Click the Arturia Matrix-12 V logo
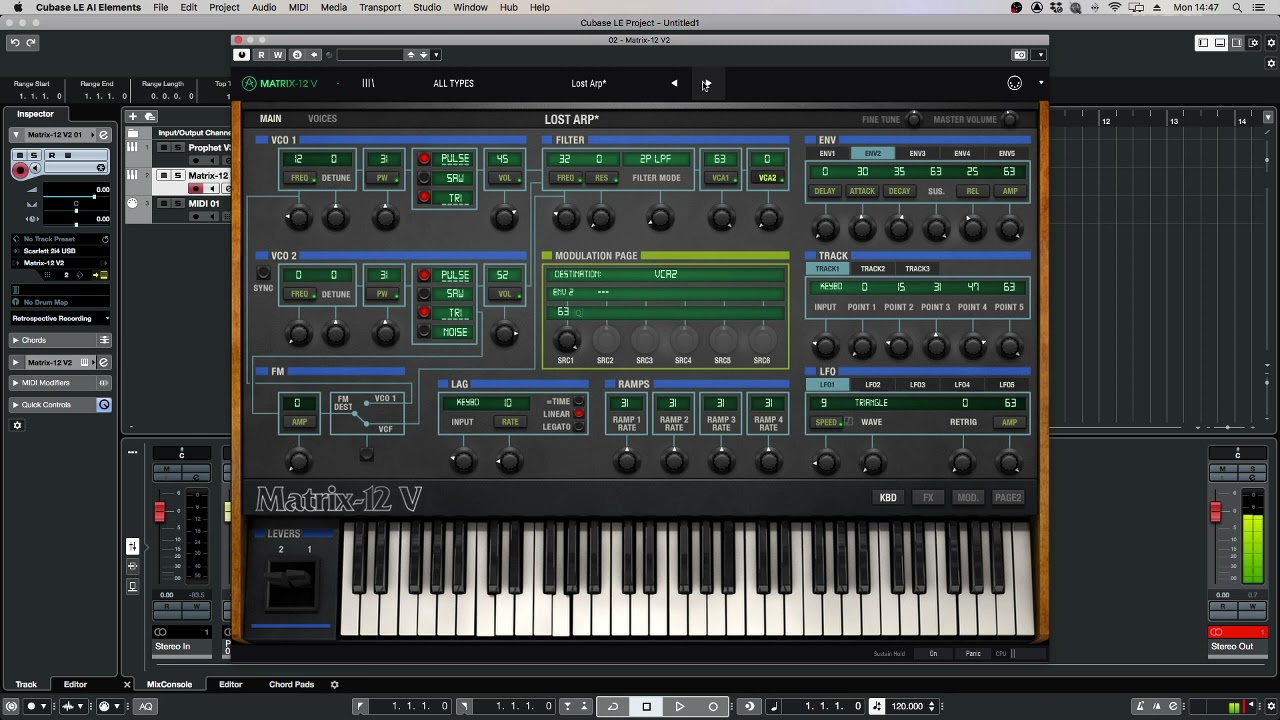The image size is (1280, 720). (280, 84)
